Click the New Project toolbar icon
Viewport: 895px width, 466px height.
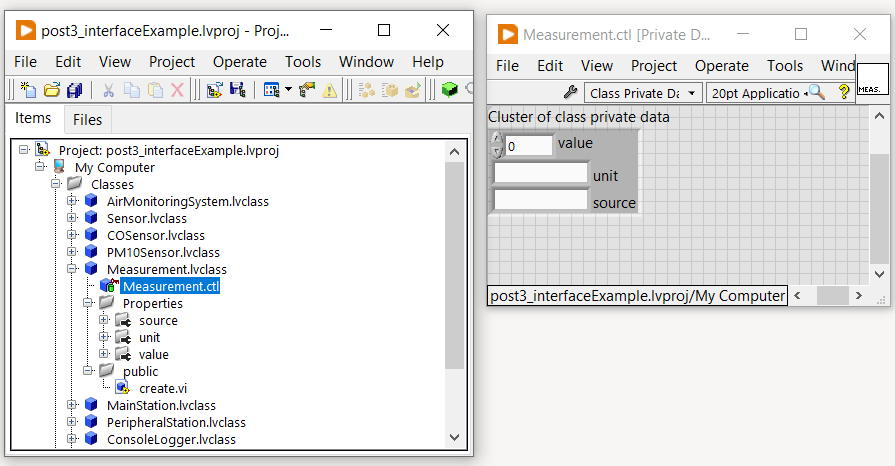point(27,91)
